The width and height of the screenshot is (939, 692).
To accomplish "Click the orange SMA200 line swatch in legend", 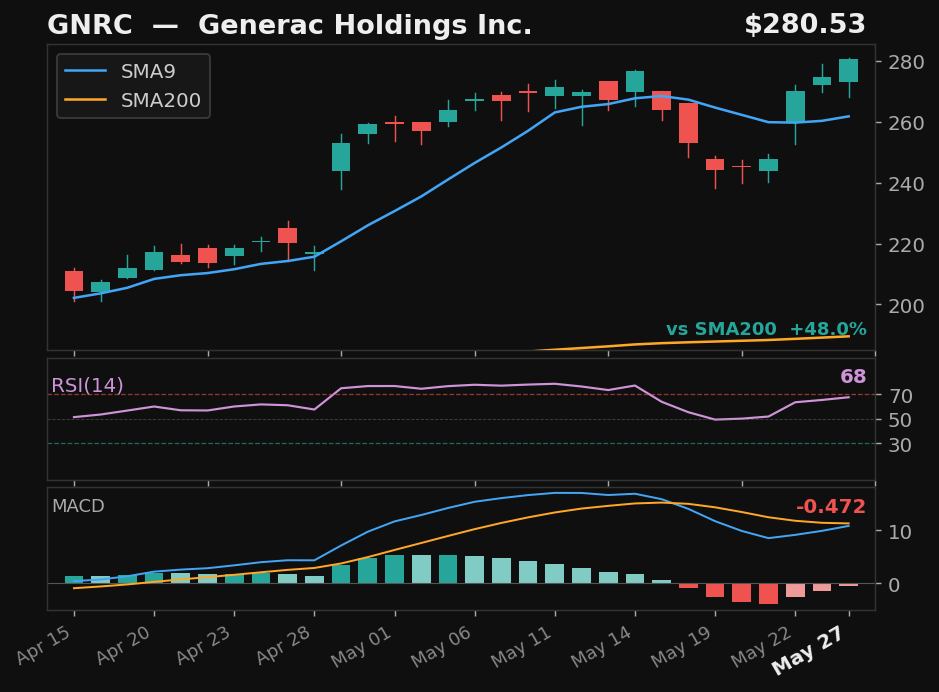I will pos(86,100).
